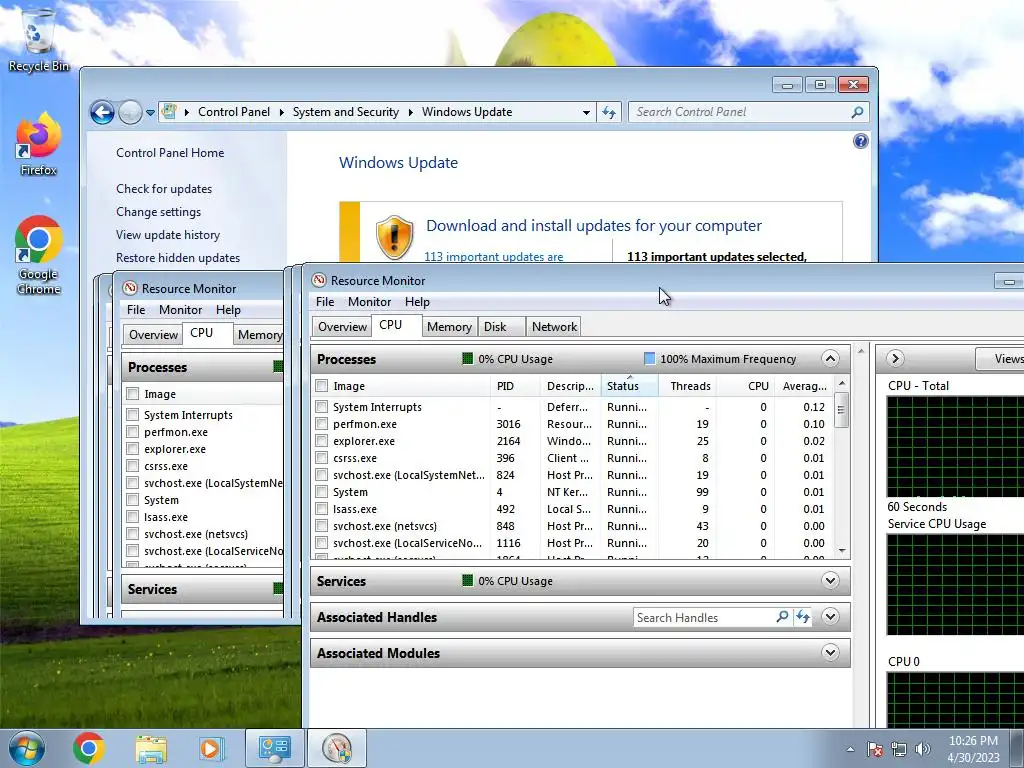
Task: Click the Views button in graphs pane
Action: pyautogui.click(x=1000, y=359)
